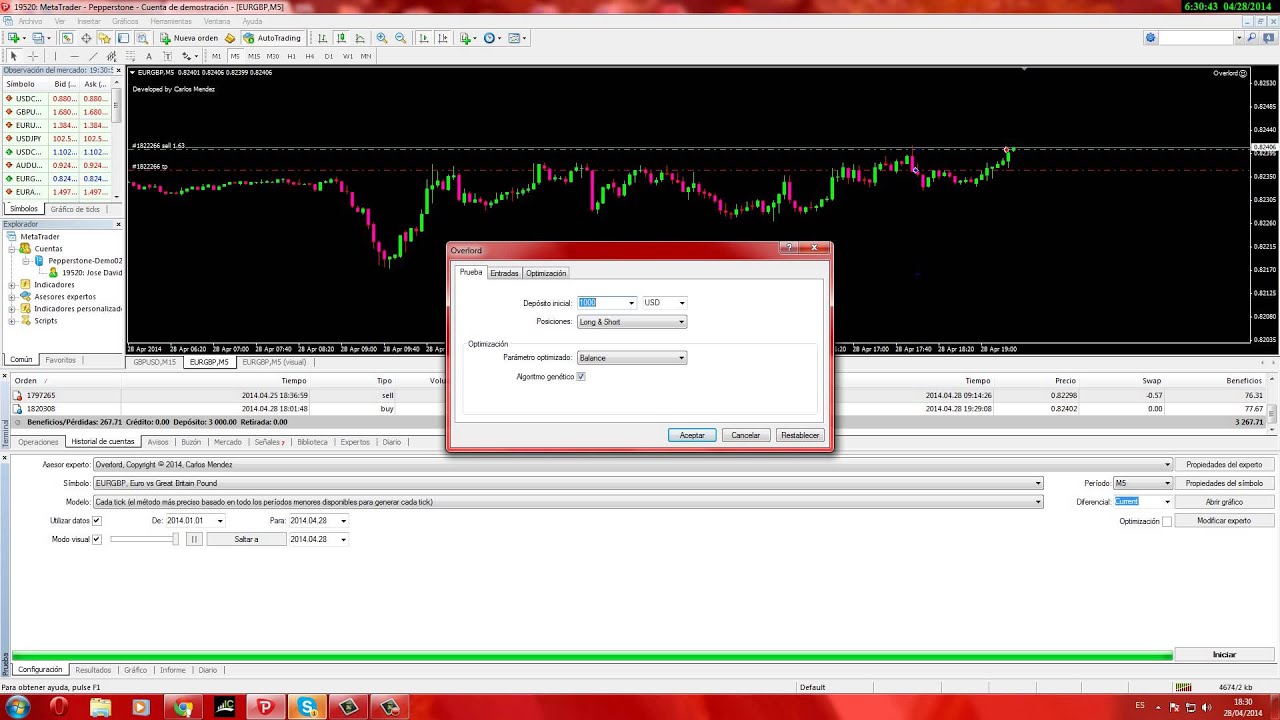Image resolution: width=1280 pixels, height=720 pixels.
Task: Toggle the Navigator star-folder icon
Action: click(x=104, y=38)
